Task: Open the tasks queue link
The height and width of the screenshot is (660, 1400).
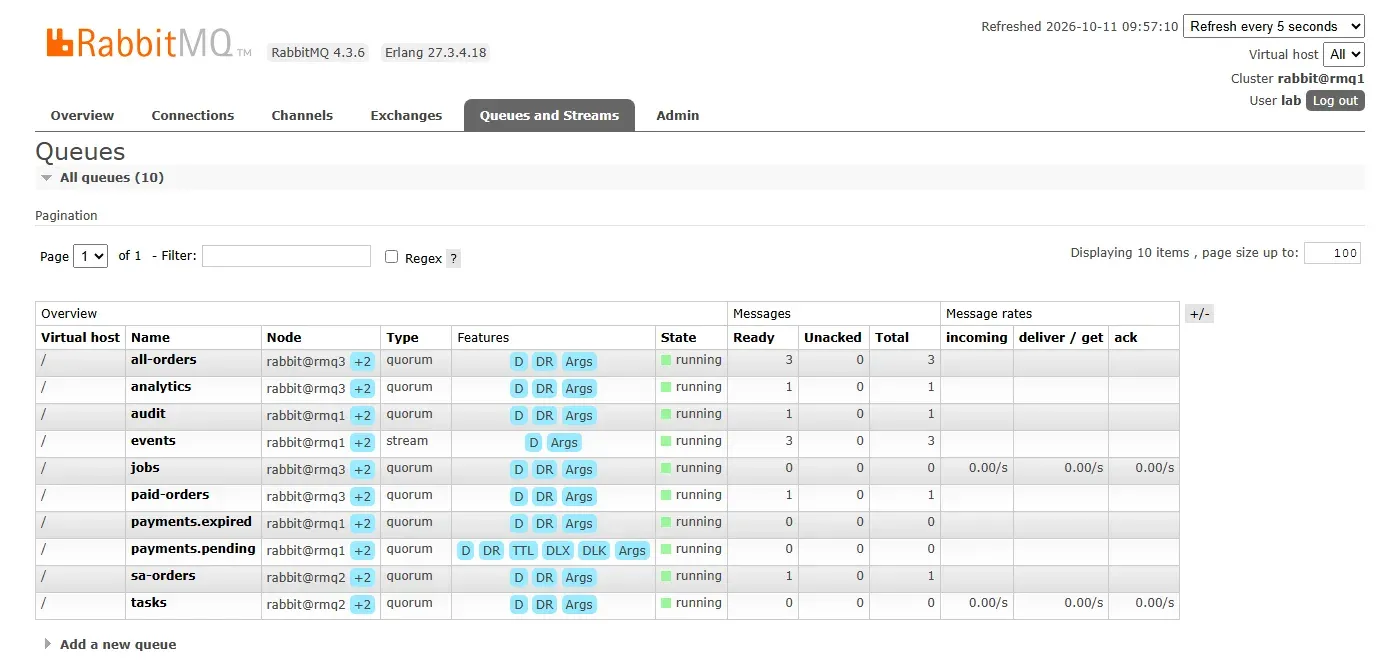Action: coord(149,603)
